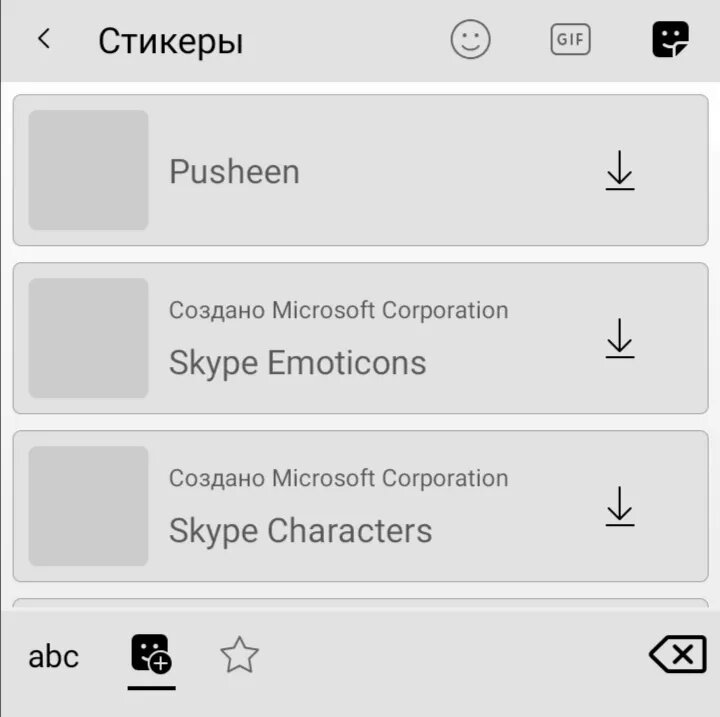Open the Skype Emoticons title

(297, 362)
